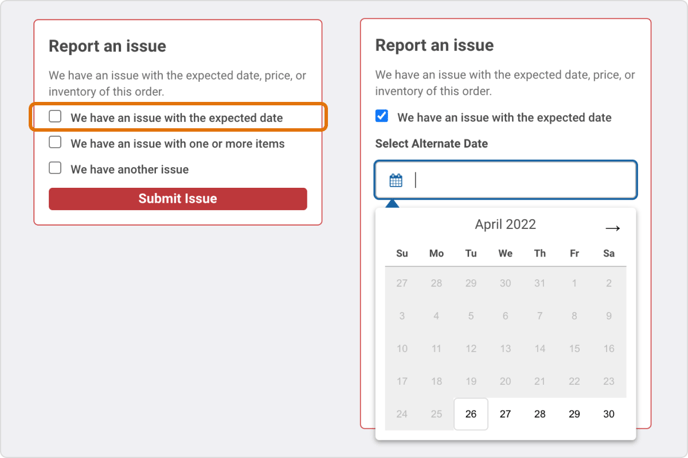Click disabled date 24 in last row
688x458 pixels.
(402, 414)
